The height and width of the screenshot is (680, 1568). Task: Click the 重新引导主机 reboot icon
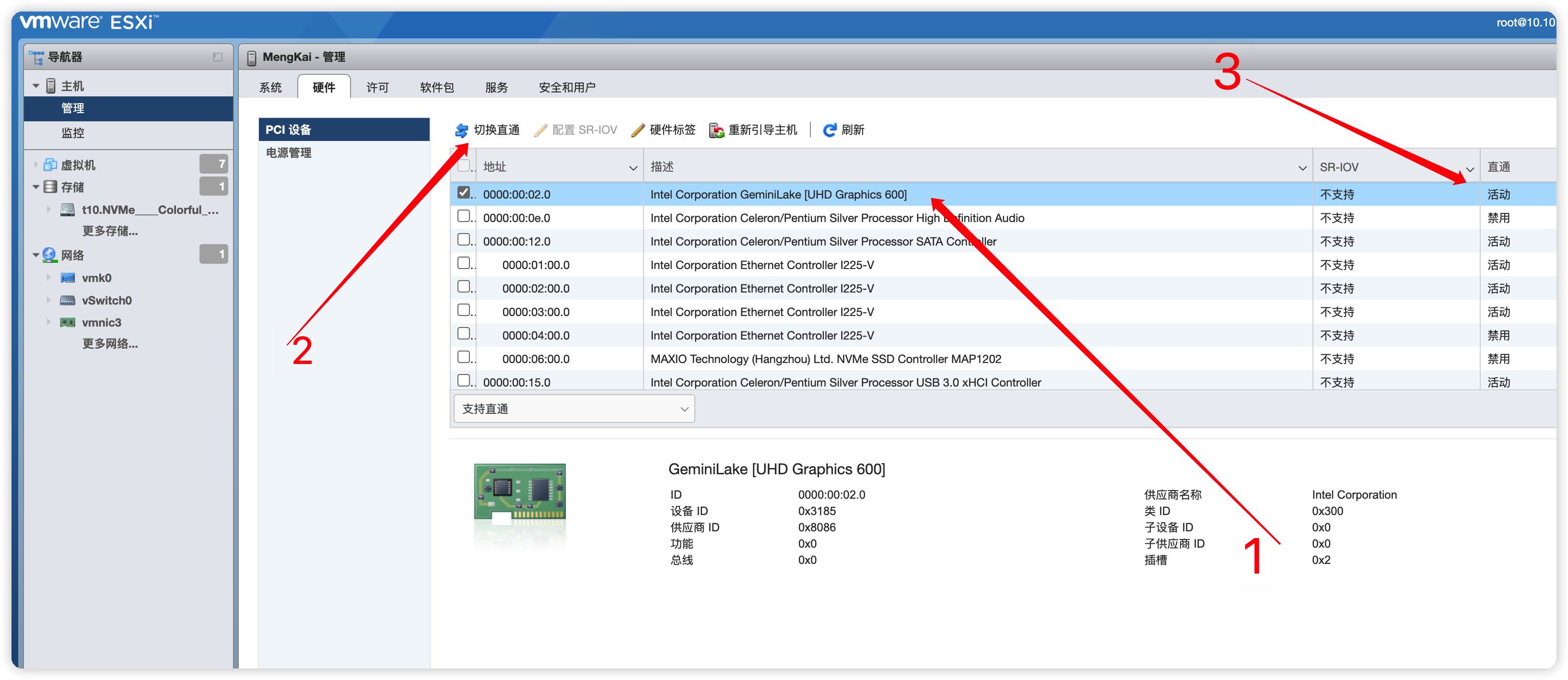716,130
